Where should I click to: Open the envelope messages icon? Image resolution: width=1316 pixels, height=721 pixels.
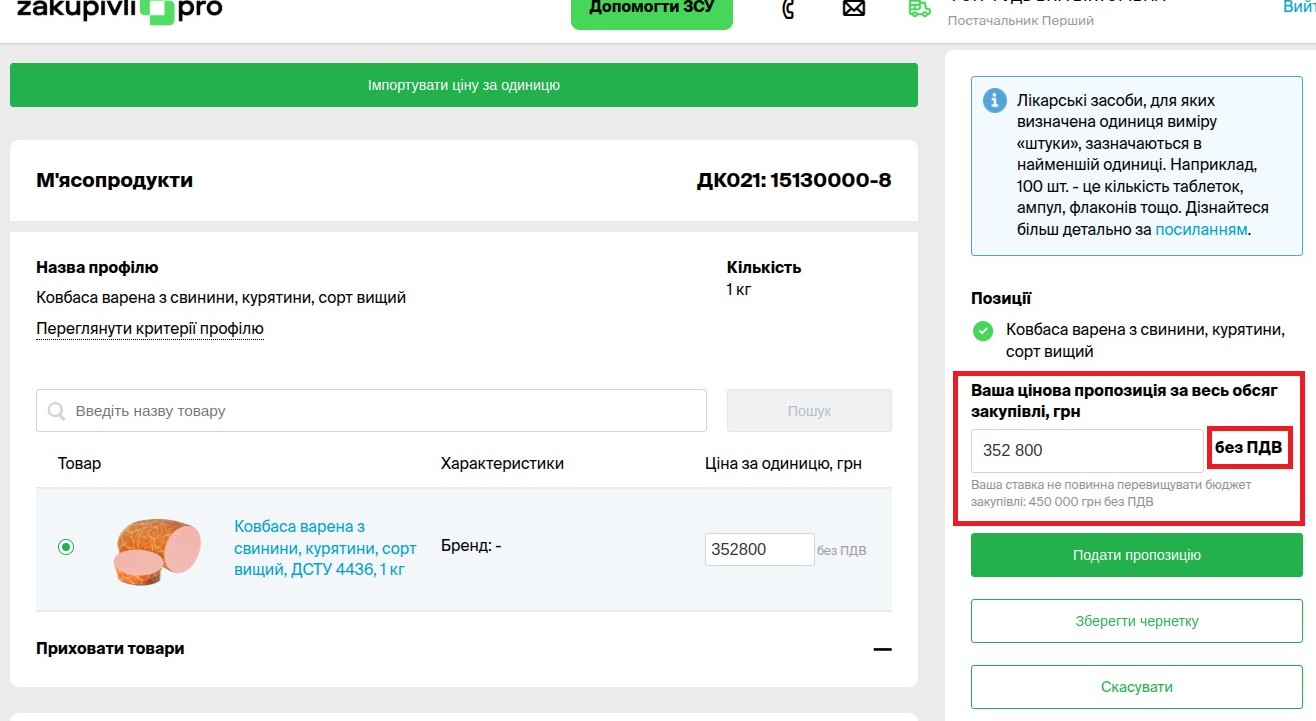(853, 9)
